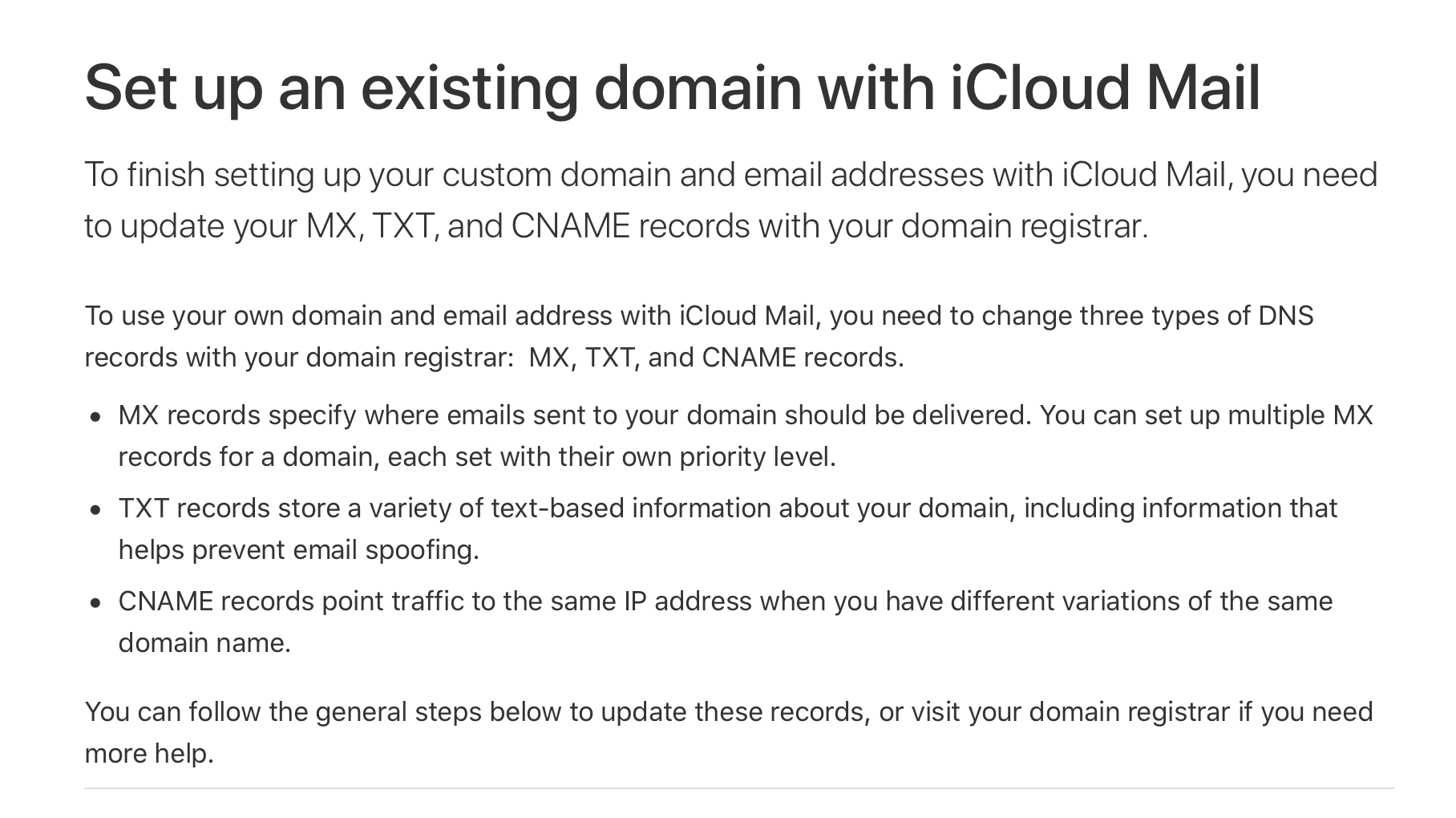Click 'priority level' in the MX bullet

[x=757, y=457]
